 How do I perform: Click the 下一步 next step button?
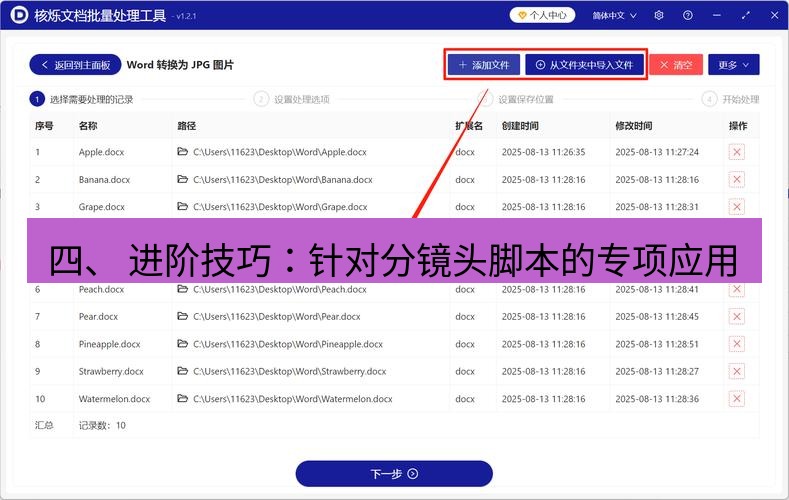coord(394,474)
